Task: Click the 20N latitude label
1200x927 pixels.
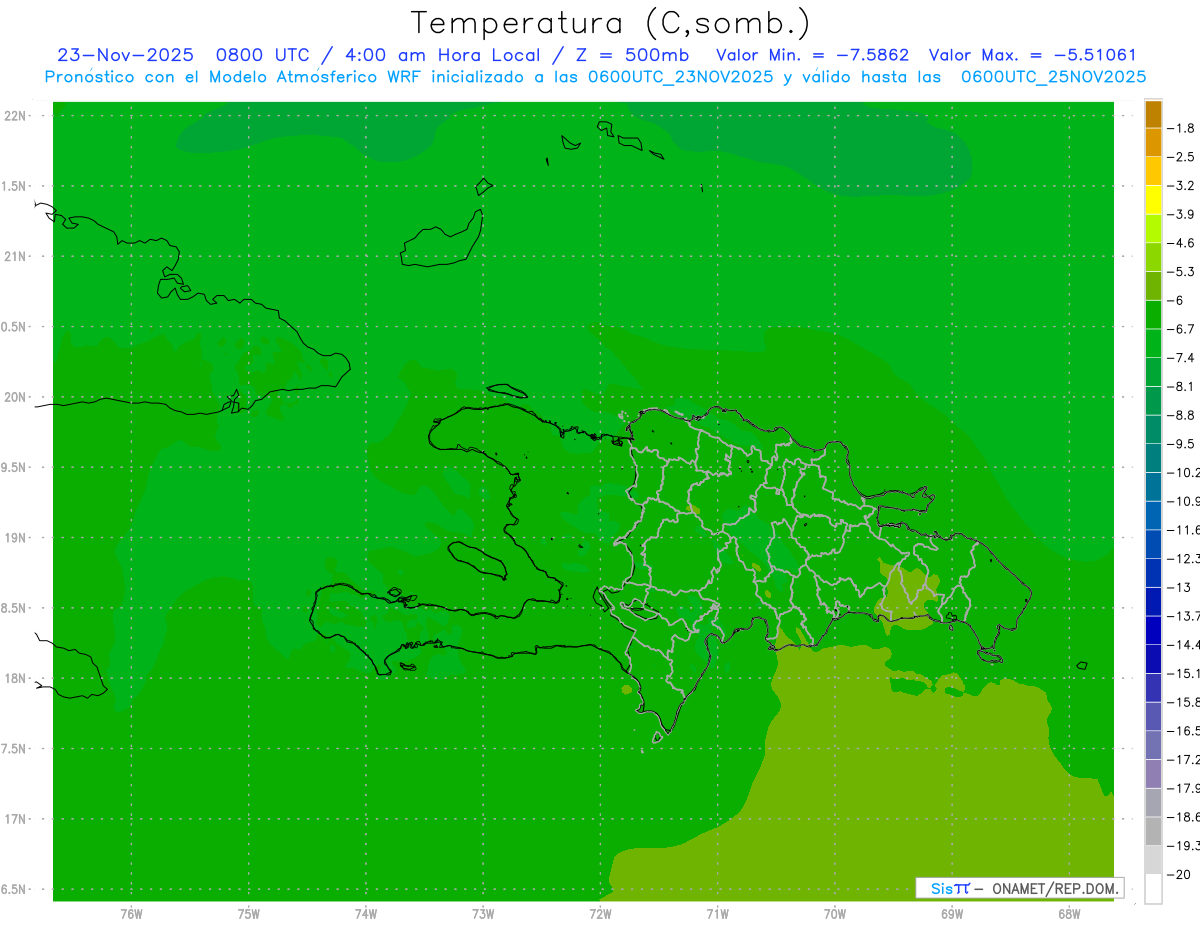Action: (x=15, y=397)
